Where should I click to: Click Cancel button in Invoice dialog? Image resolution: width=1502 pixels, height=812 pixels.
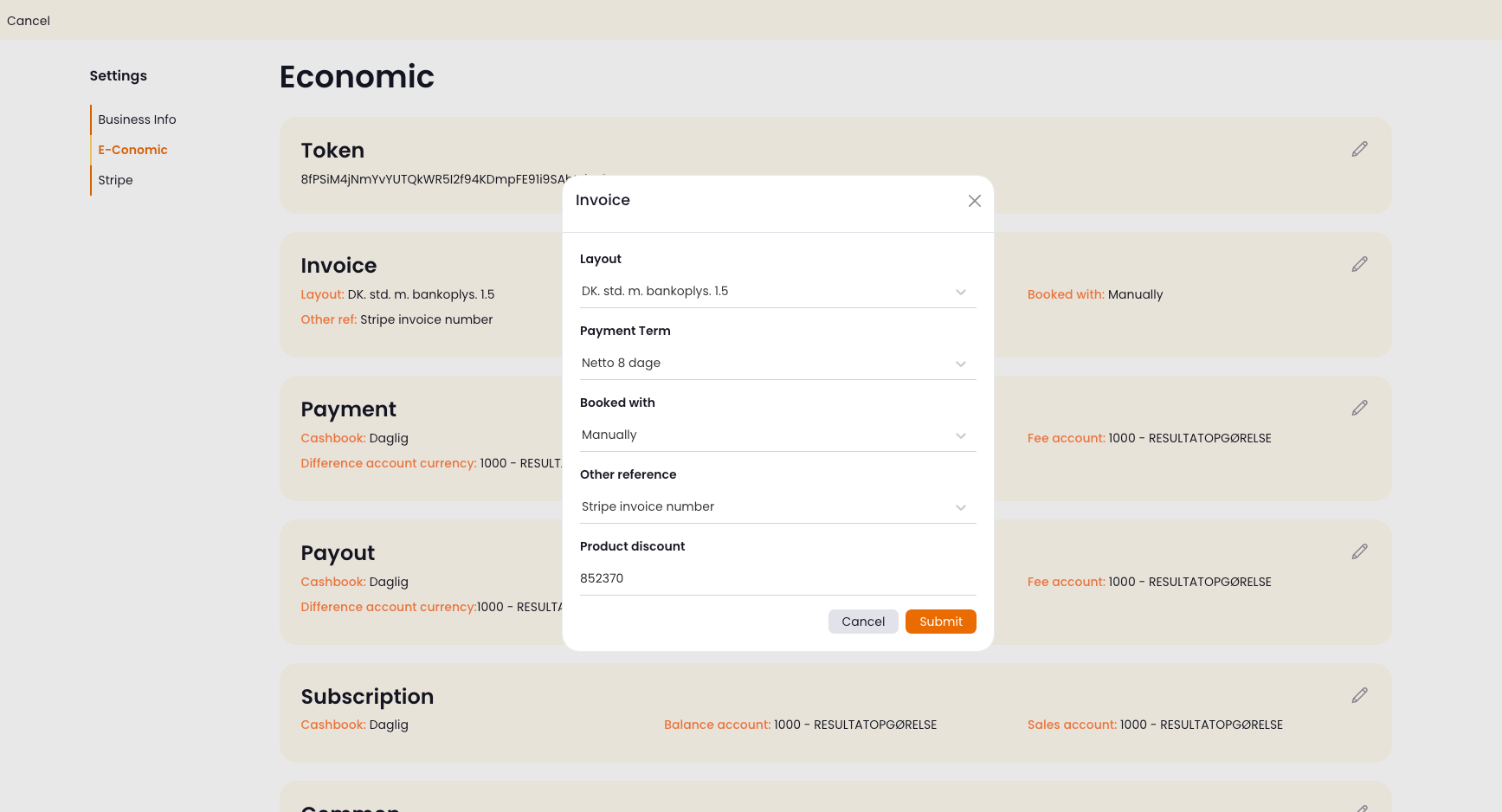[862, 622]
